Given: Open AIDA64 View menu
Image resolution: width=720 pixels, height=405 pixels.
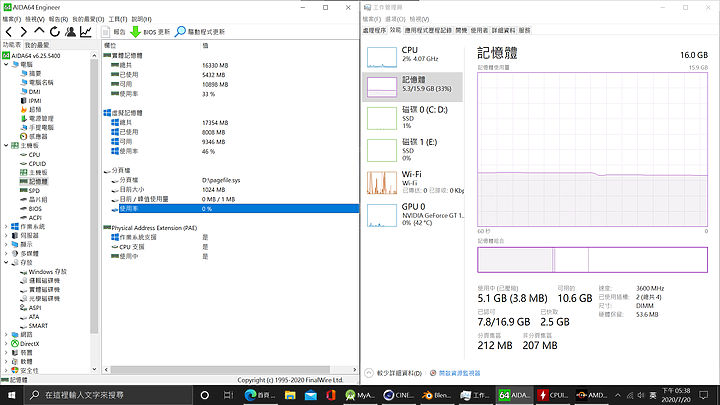Looking at the screenshot, I should [x=34, y=19].
